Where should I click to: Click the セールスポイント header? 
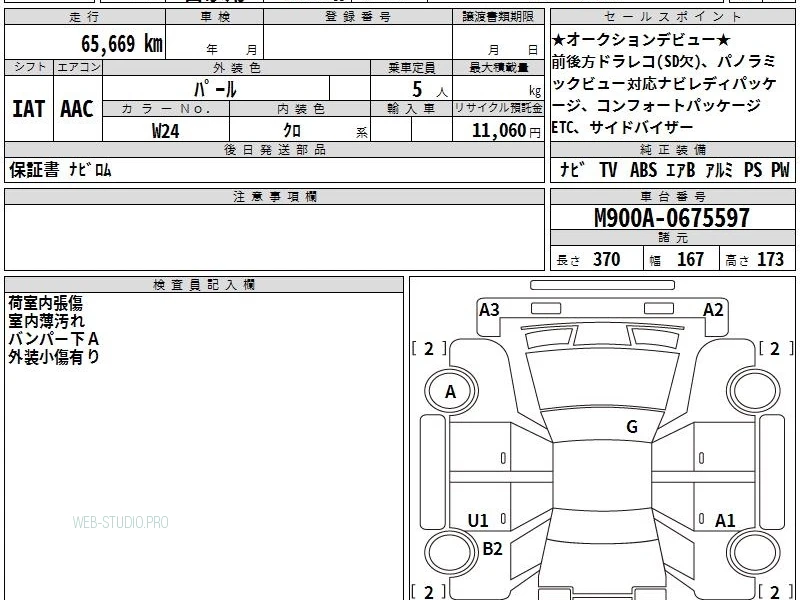[673, 17]
